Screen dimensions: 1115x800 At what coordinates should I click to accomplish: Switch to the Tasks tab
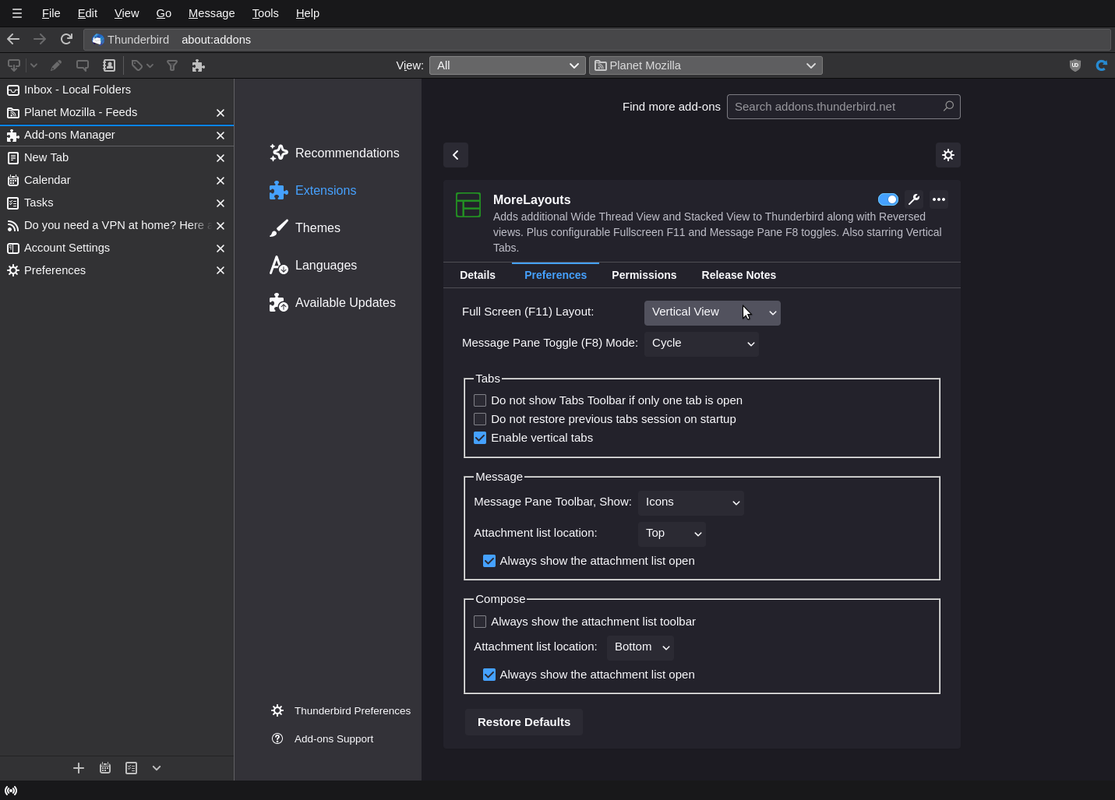pos(107,203)
